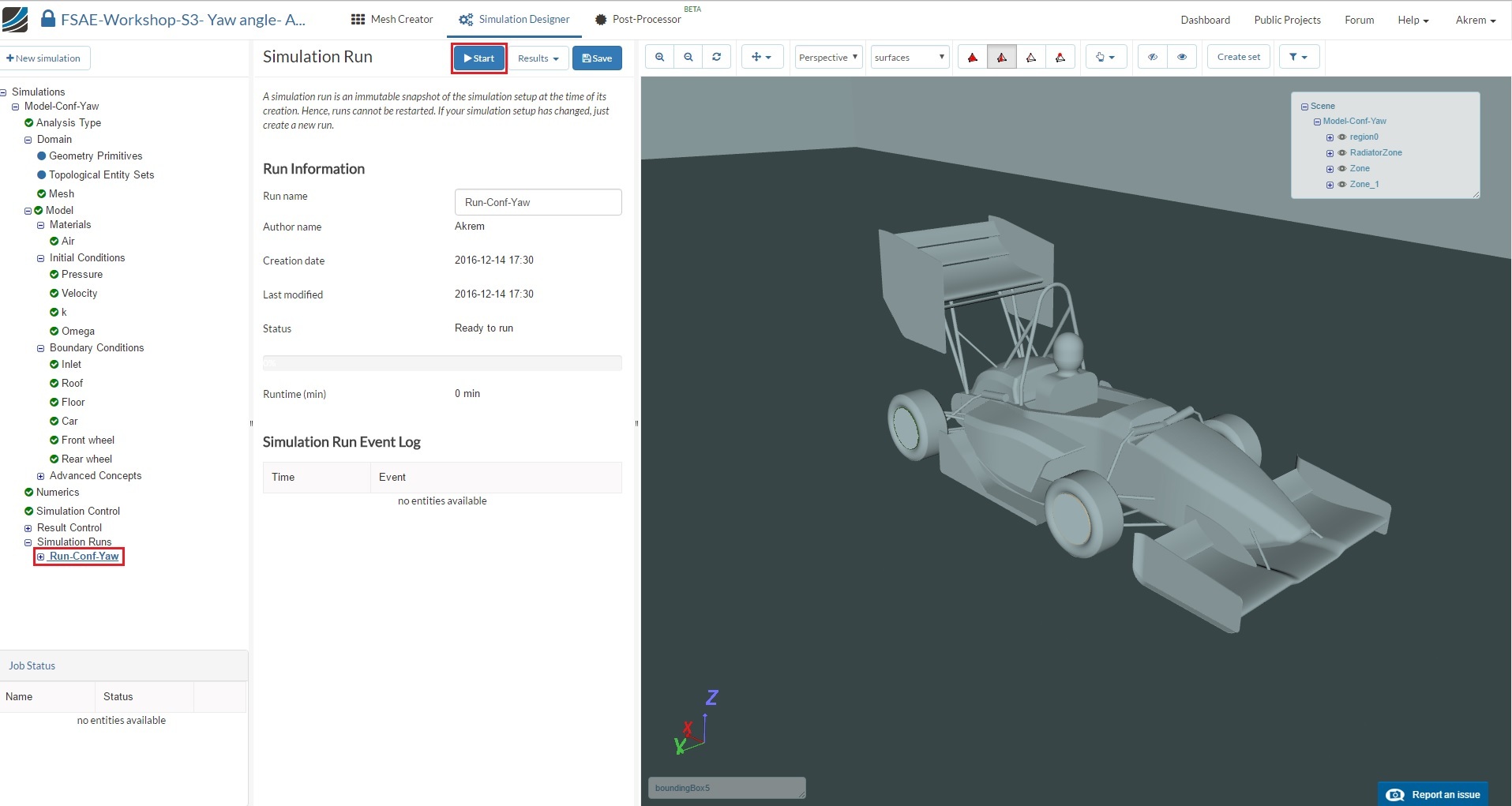Click the Run name text field

(x=538, y=202)
